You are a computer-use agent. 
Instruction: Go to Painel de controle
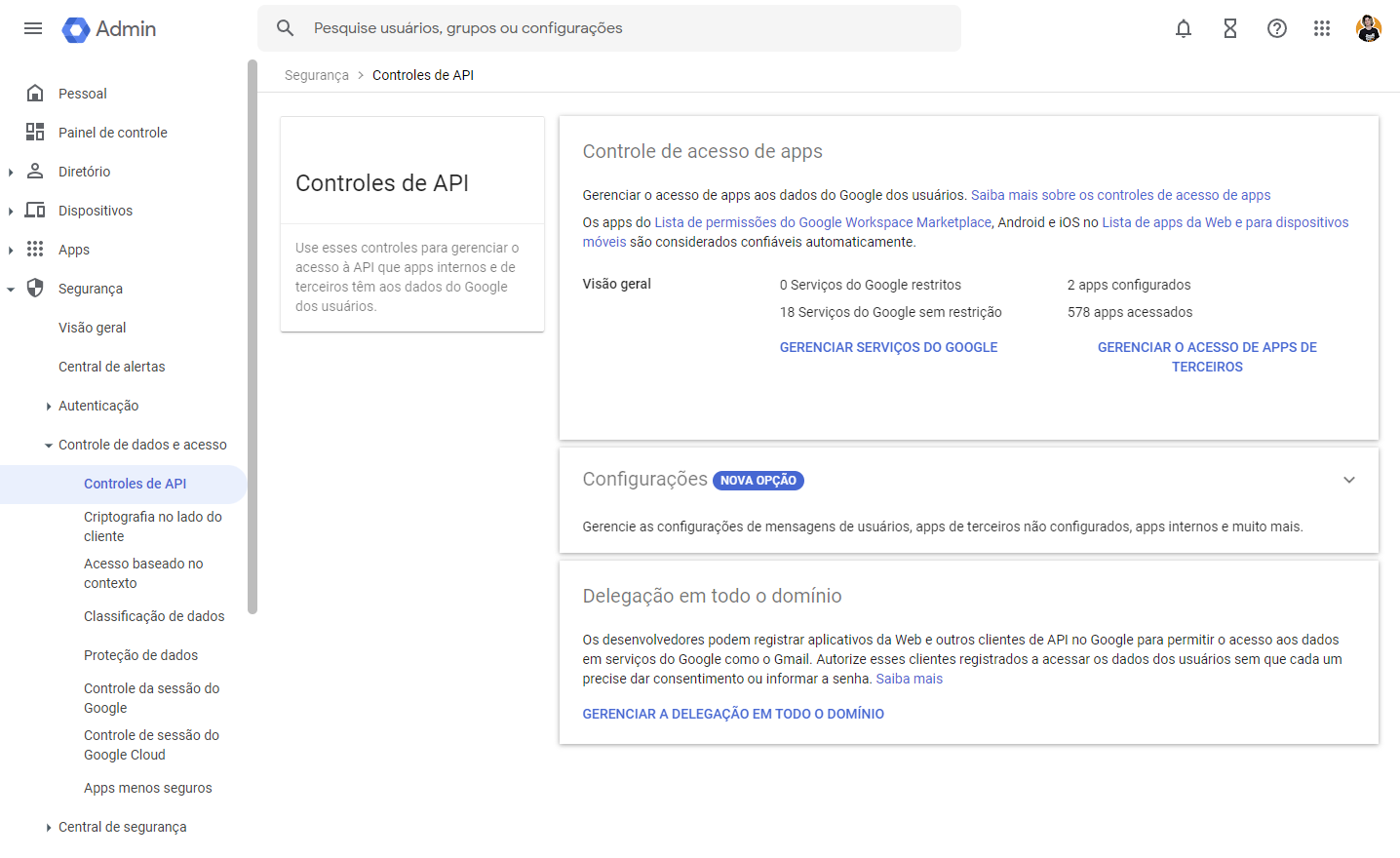[x=112, y=133]
